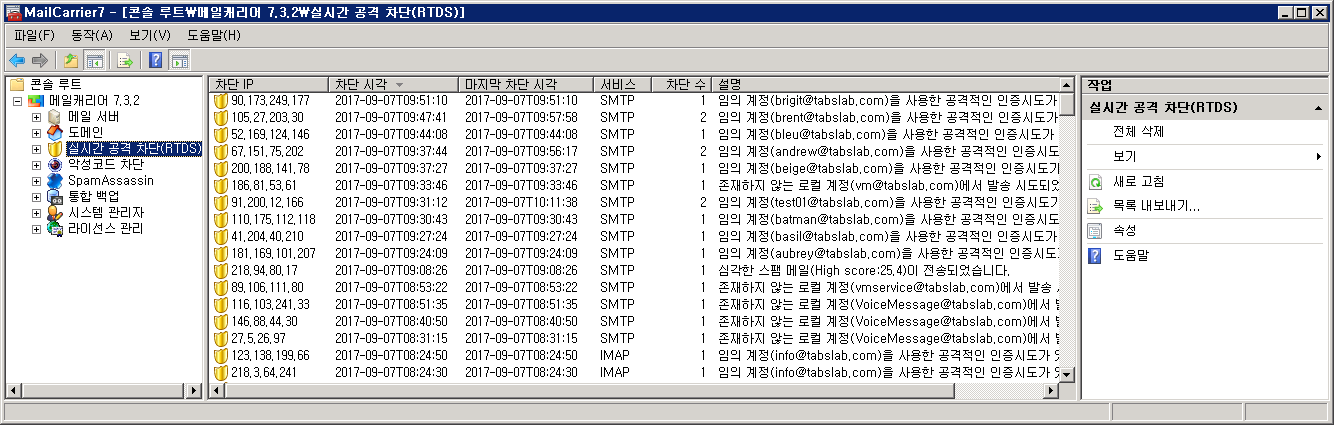
Task: Click shield icon for IP 218.94.80.17
Action: click(221, 270)
